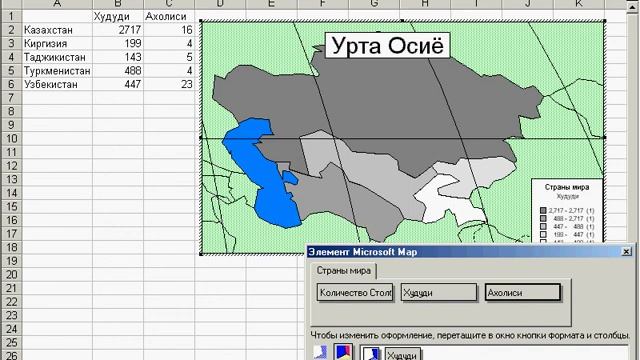Image resolution: width=640 pixels, height=360 pixels.
Task: Select row header 6
Action: click(x=11, y=84)
